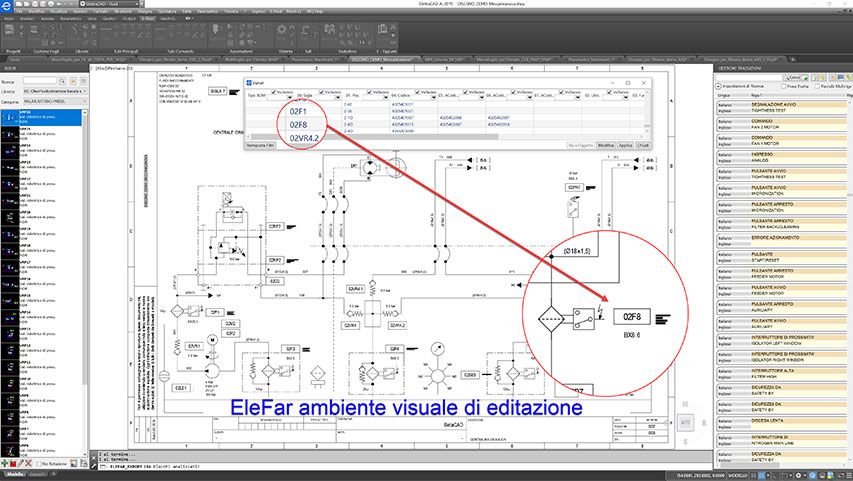
Task: Switch to the Modello layout tab
Action: [14, 475]
